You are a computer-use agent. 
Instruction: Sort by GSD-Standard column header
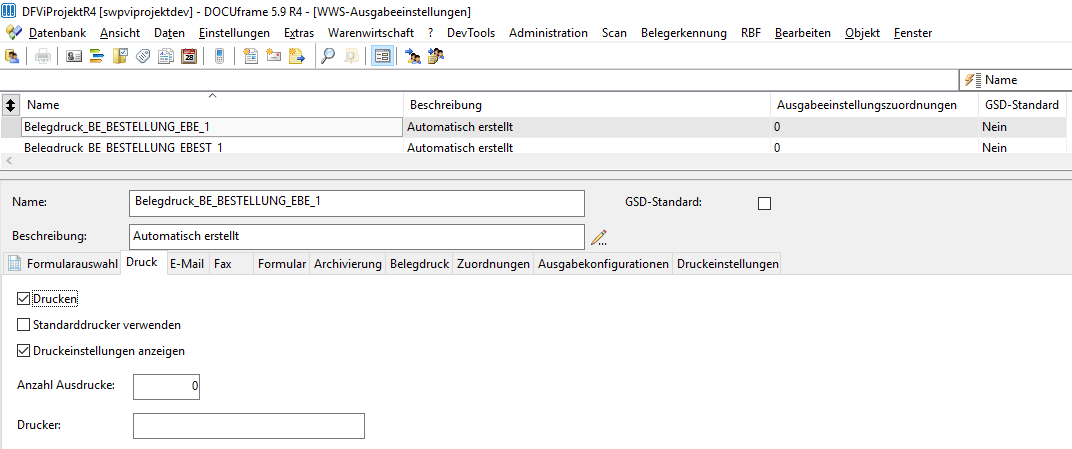[1024, 105]
